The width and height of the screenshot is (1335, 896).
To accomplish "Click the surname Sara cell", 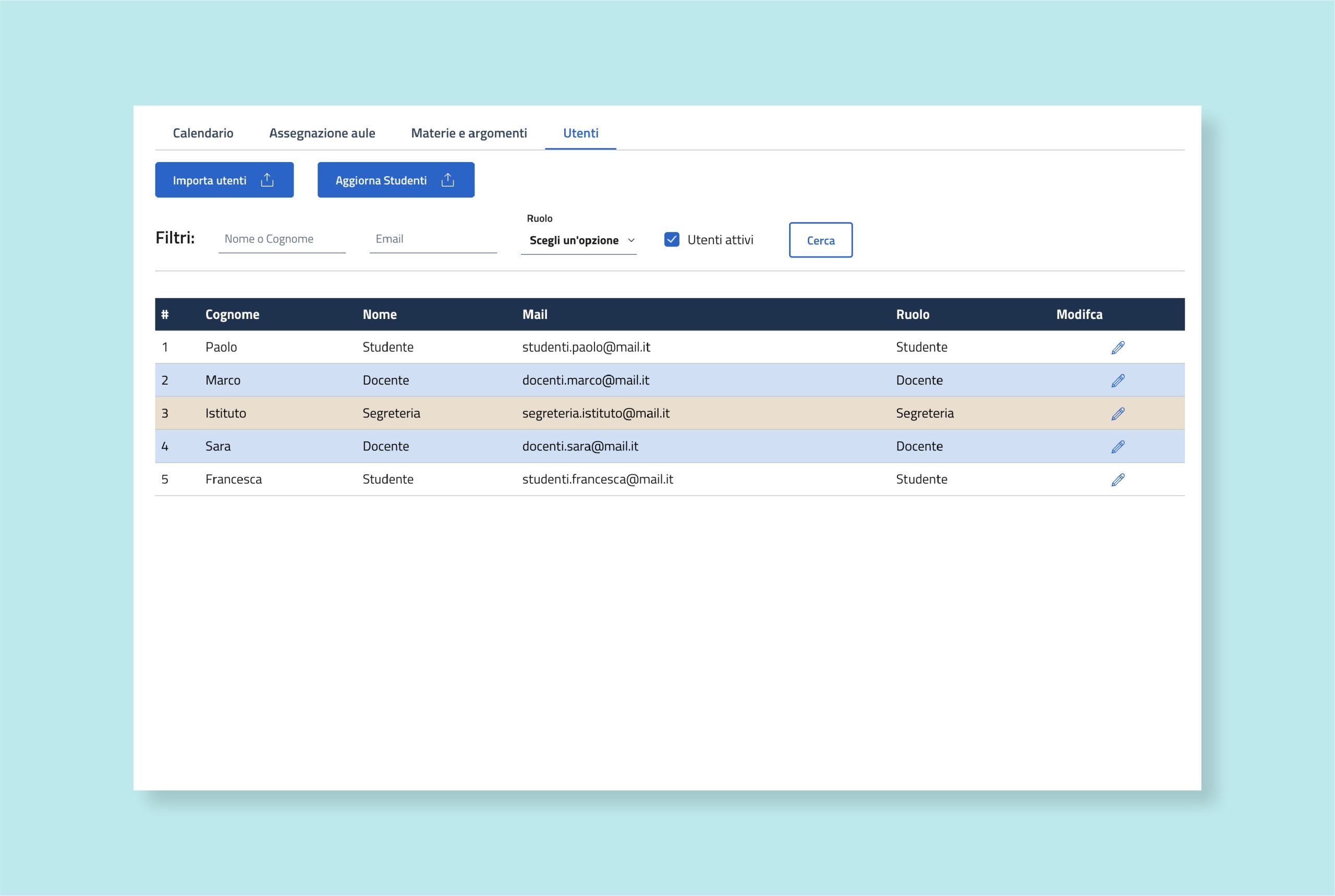I will tap(218, 446).
